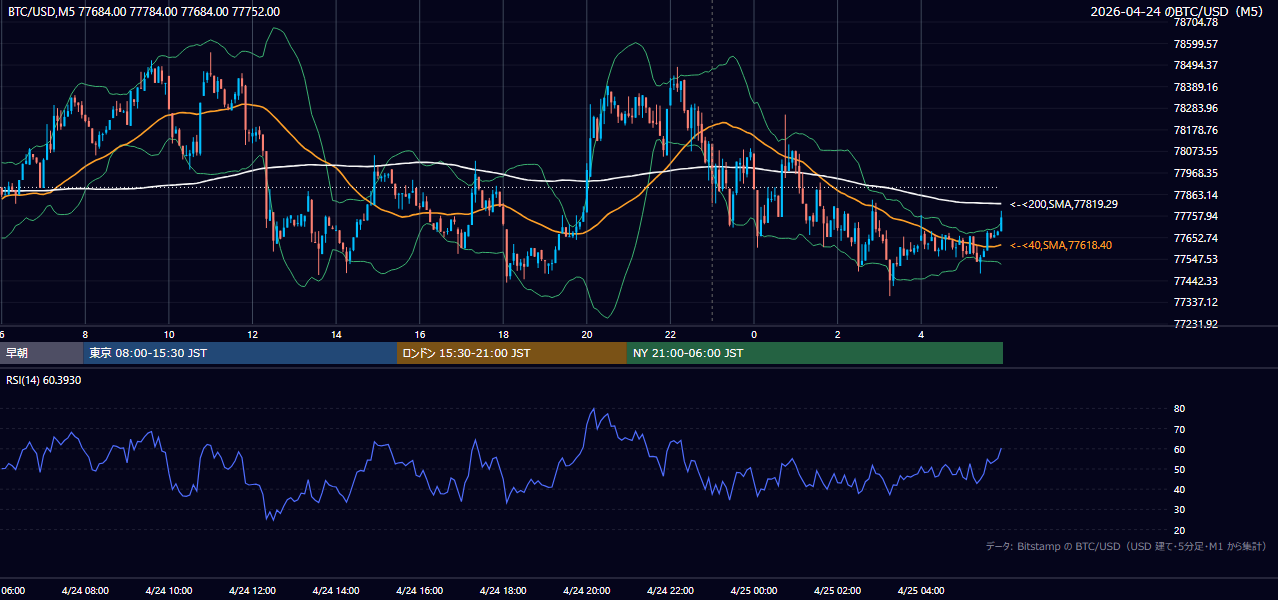Click the 4/25 04:00 bottom time label
Screen dimensions: 1278x600
922,591
